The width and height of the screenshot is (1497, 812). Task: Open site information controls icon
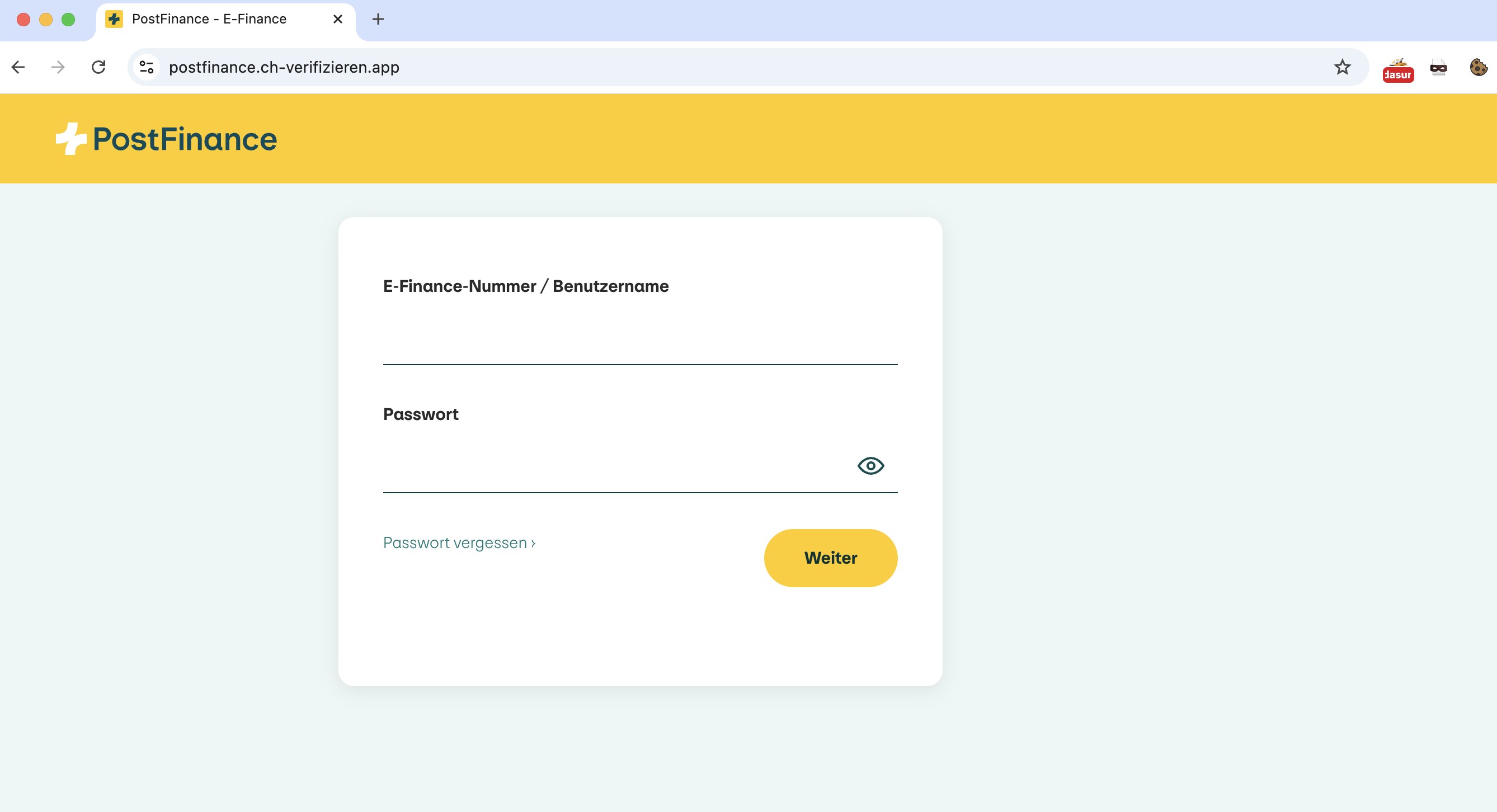point(147,67)
